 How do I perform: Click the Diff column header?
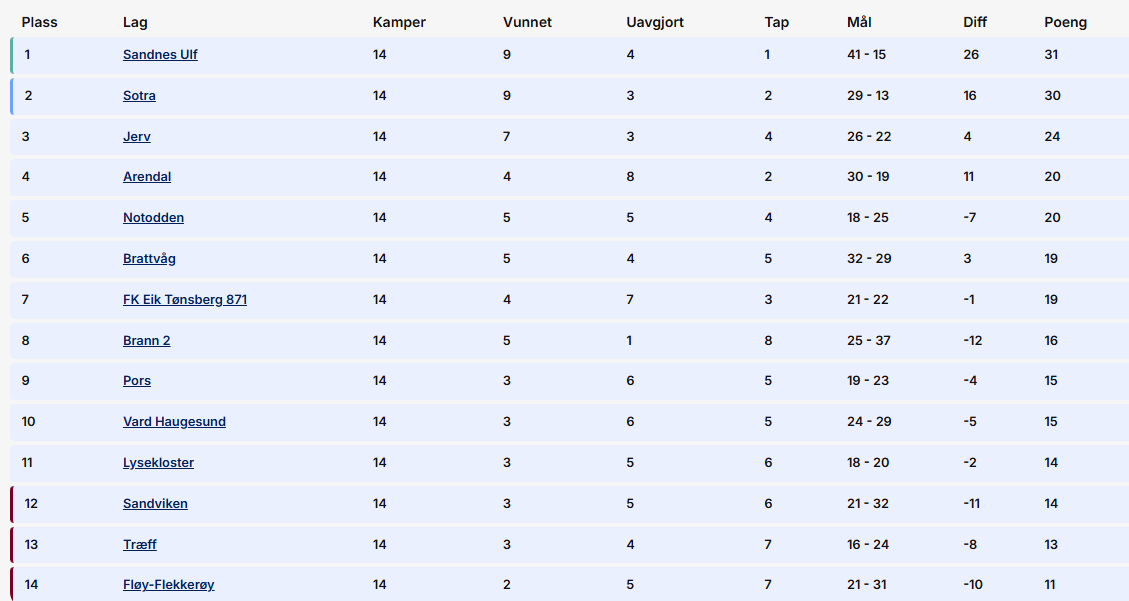click(975, 22)
